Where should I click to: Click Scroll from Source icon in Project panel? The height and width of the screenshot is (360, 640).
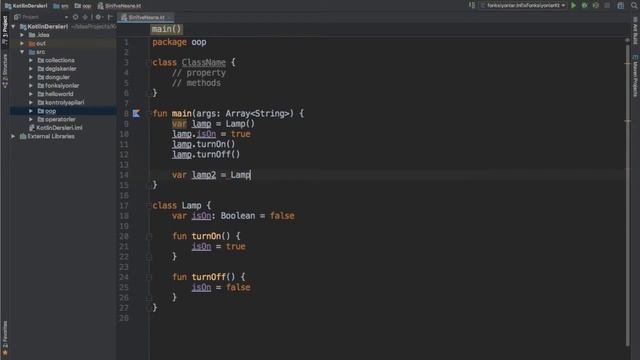[76, 17]
